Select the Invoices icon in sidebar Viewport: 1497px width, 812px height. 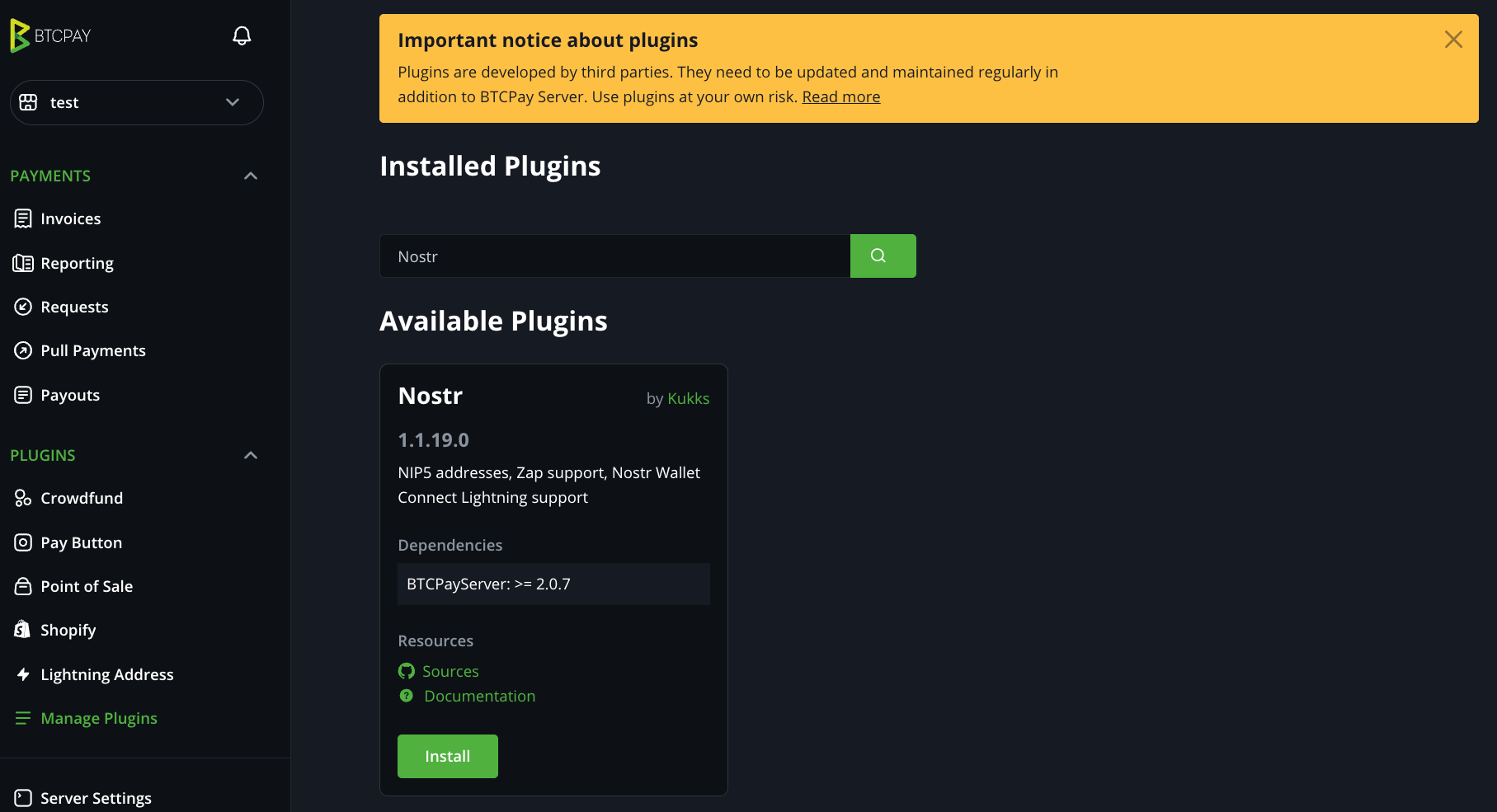pyautogui.click(x=24, y=218)
